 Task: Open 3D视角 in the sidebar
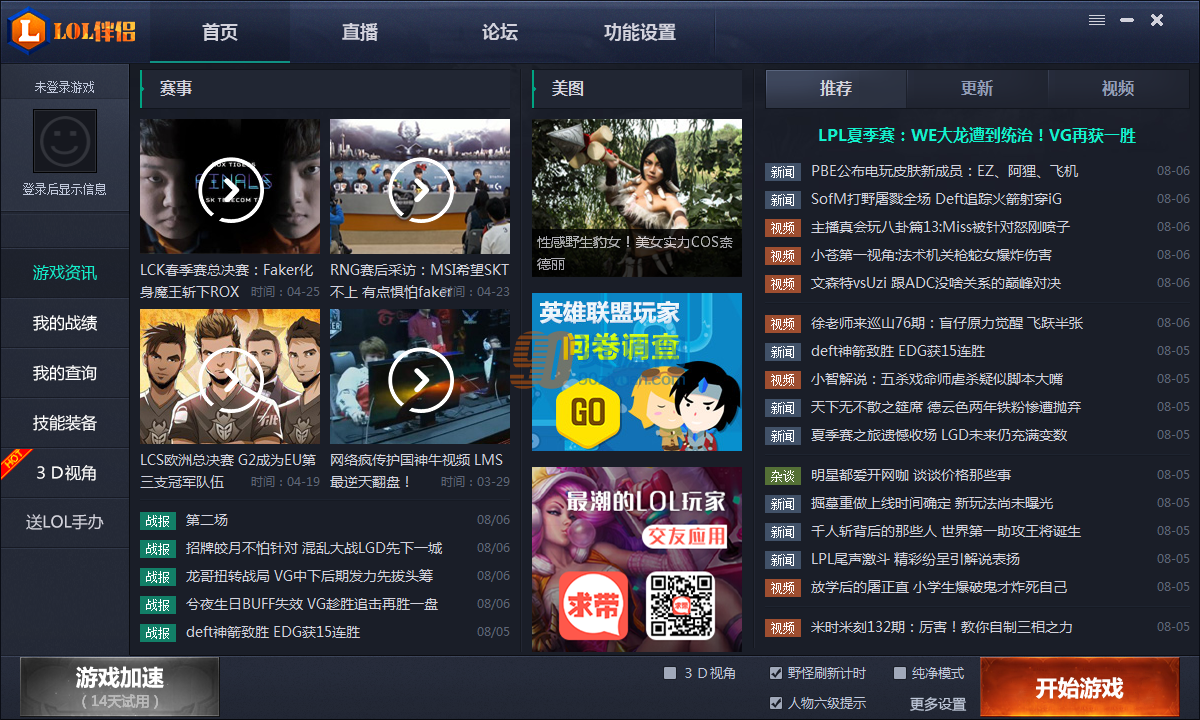(65, 473)
